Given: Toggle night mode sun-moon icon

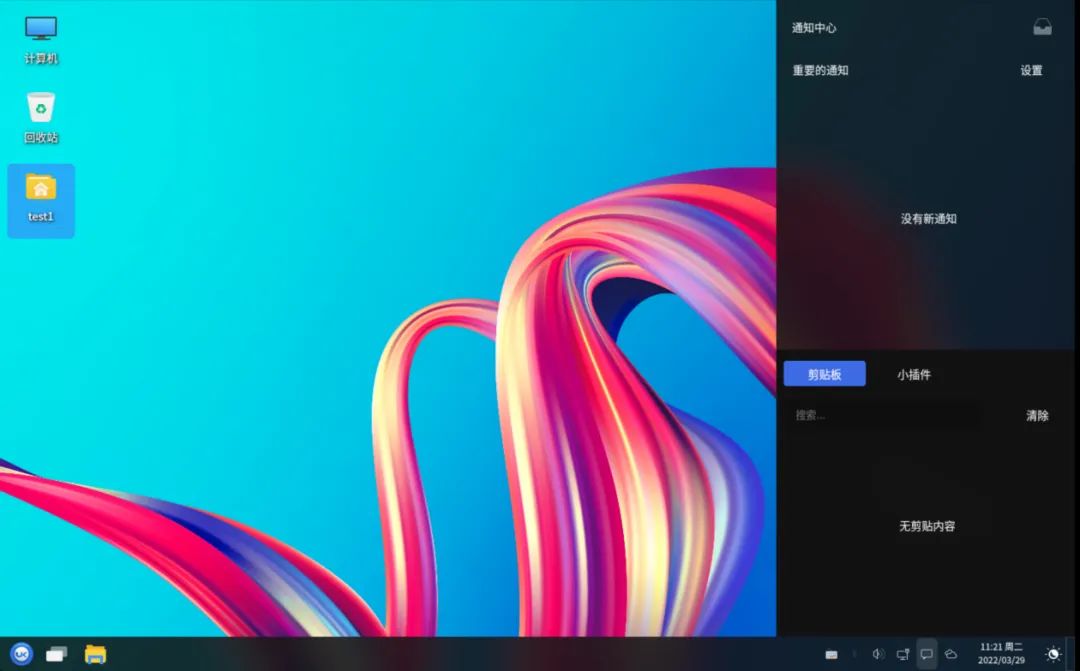Looking at the screenshot, I should point(1052,654).
